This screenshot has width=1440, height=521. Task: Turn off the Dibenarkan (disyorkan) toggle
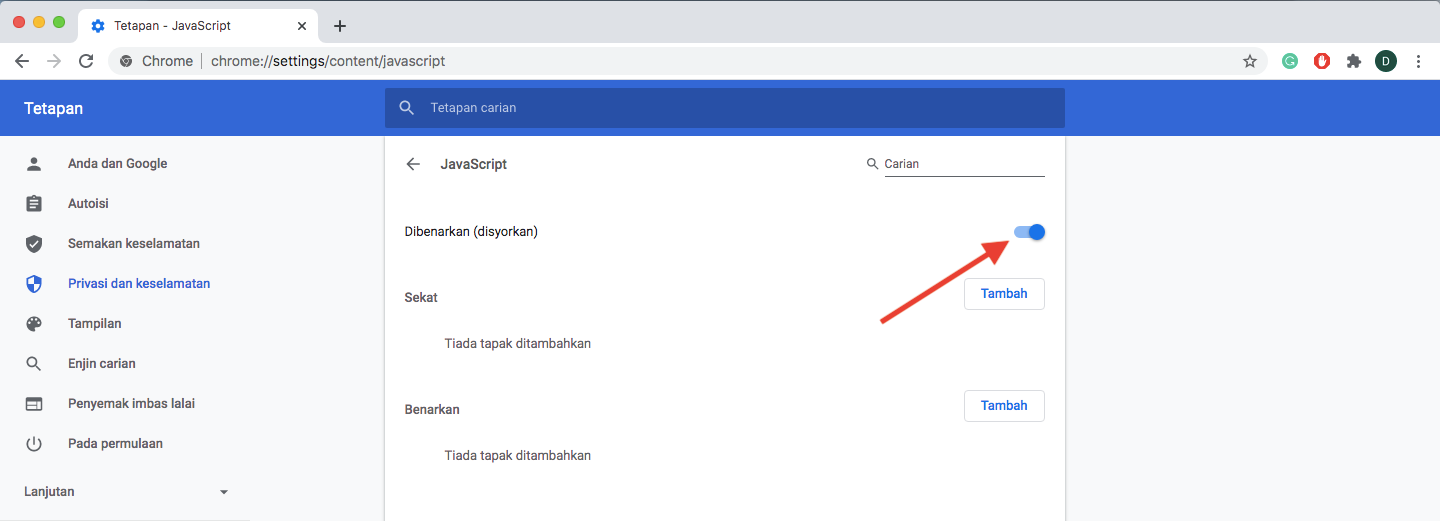[1029, 232]
